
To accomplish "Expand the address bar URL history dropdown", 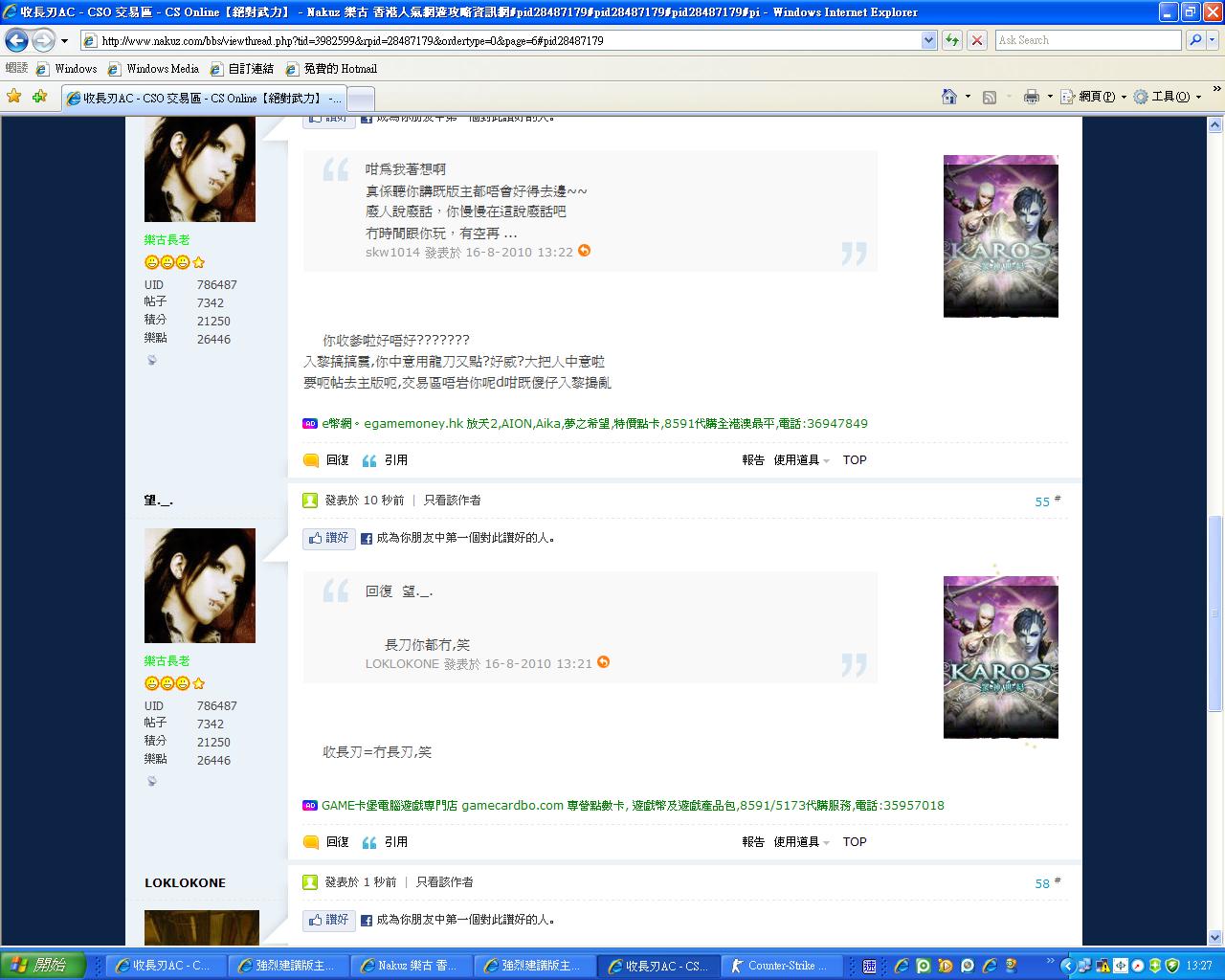I will coord(928,40).
